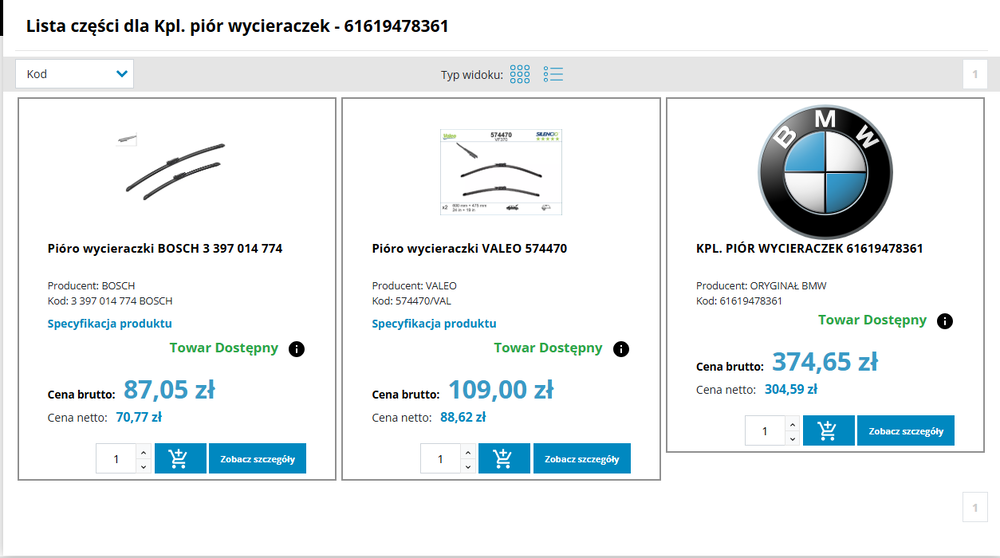Select gross price 87,05 zł

tap(169, 390)
